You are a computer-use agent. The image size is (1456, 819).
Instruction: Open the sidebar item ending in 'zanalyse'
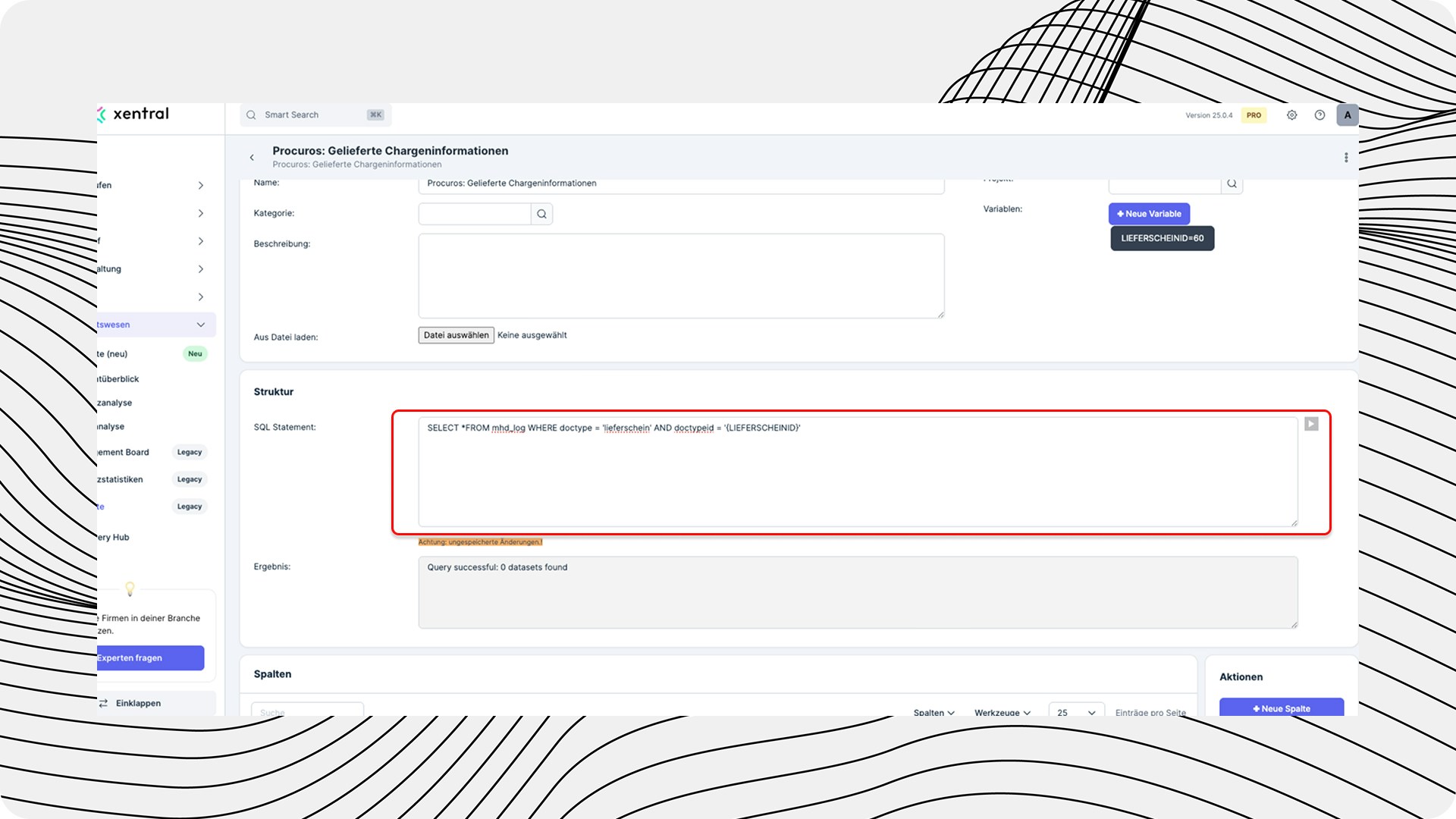115,403
